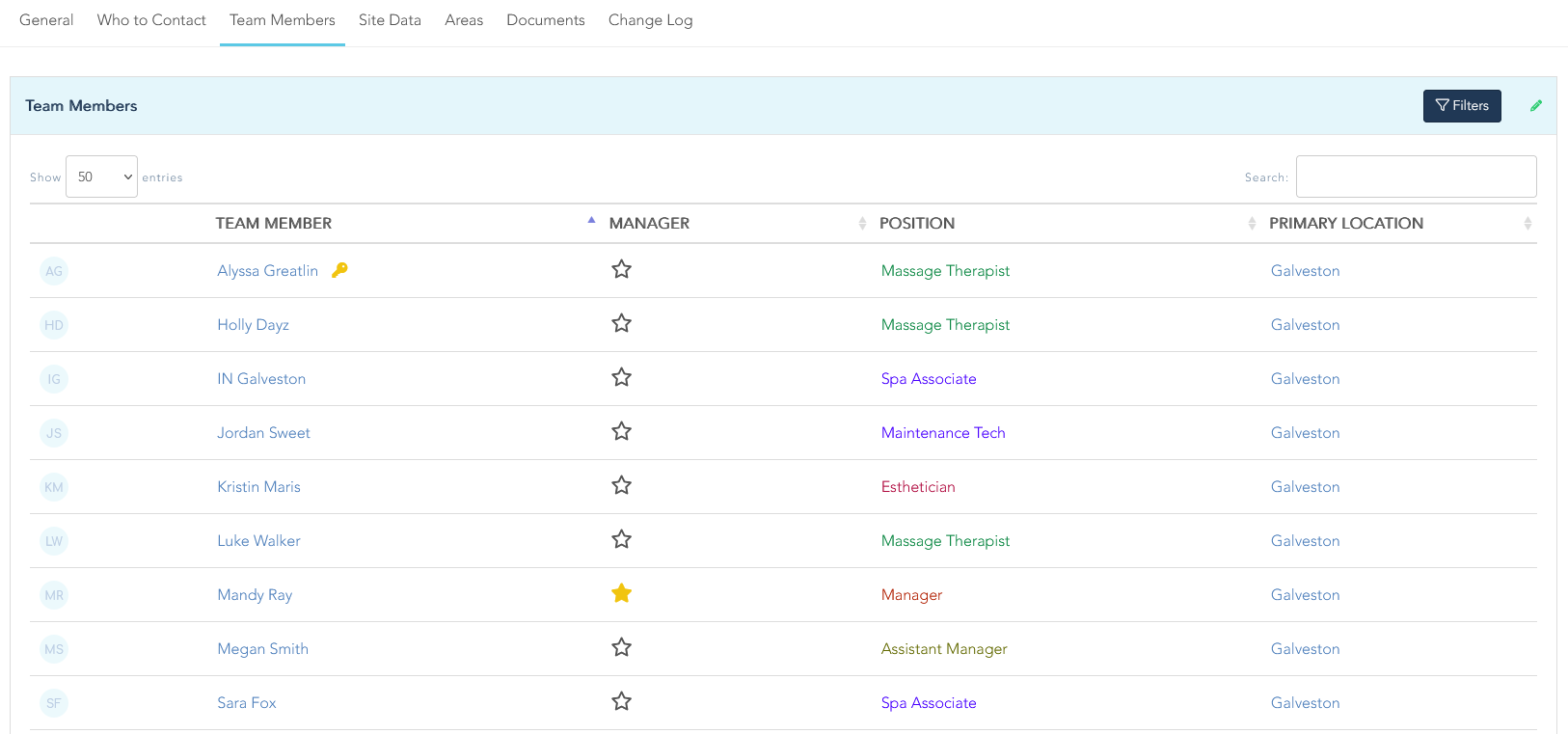Switch to the Site Data tab

[x=390, y=20]
